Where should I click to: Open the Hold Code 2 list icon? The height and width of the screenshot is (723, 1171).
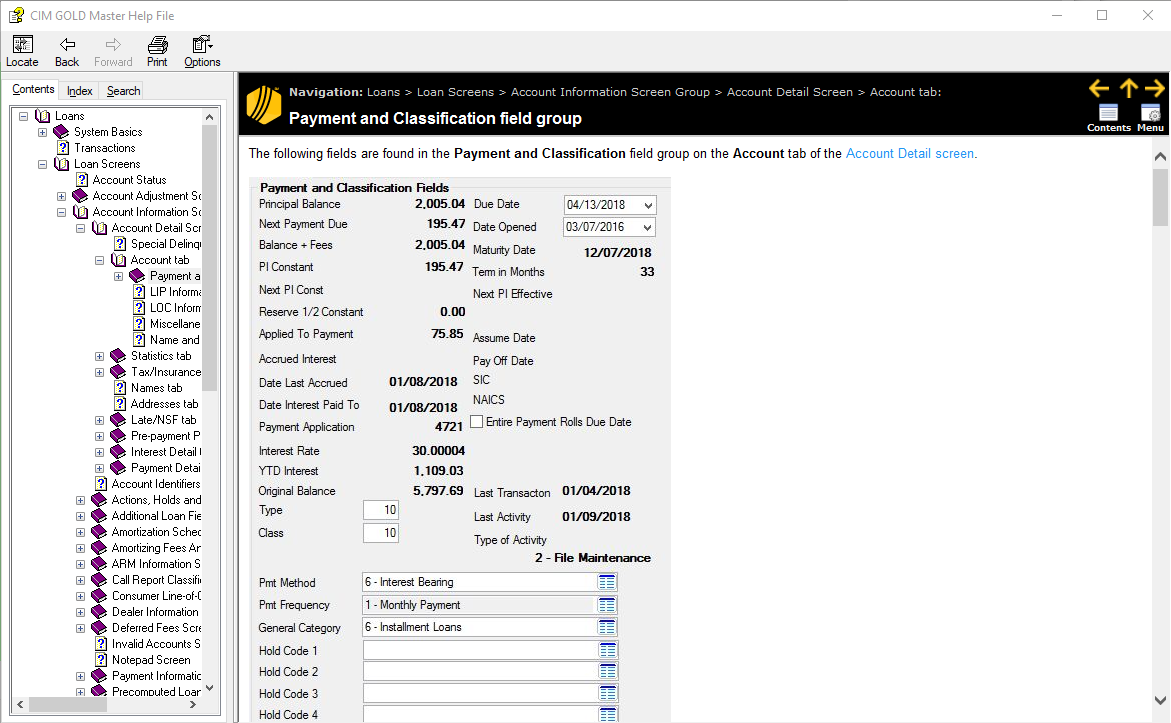click(x=607, y=671)
